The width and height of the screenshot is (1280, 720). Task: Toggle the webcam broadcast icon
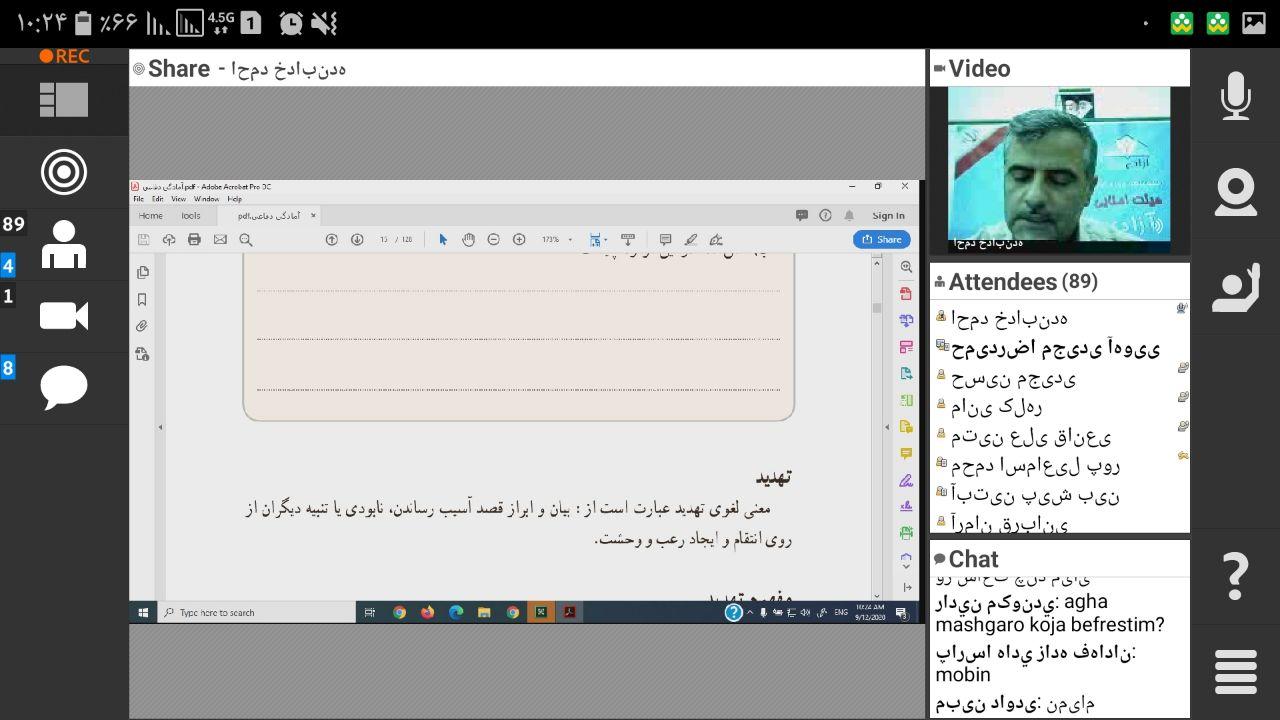click(x=1236, y=193)
